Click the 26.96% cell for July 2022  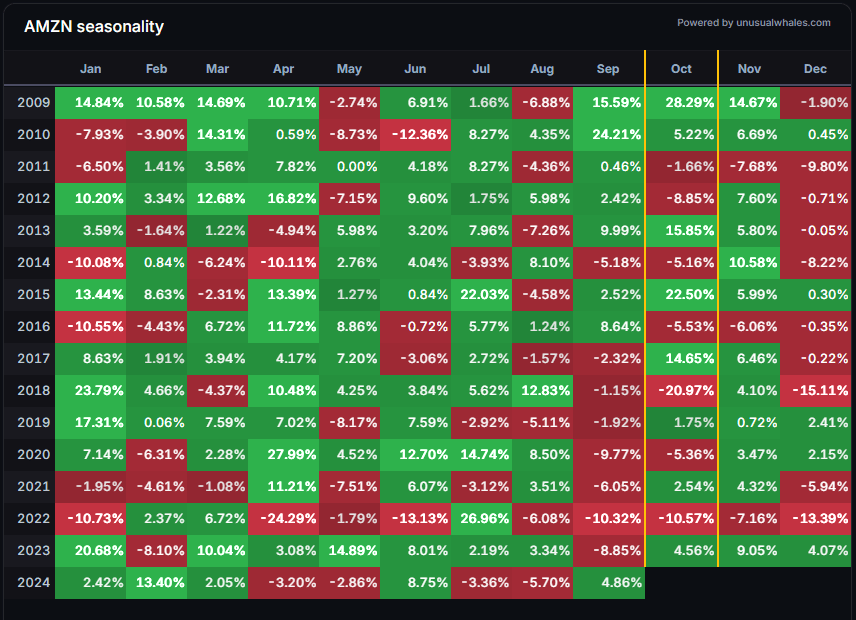[x=480, y=518]
